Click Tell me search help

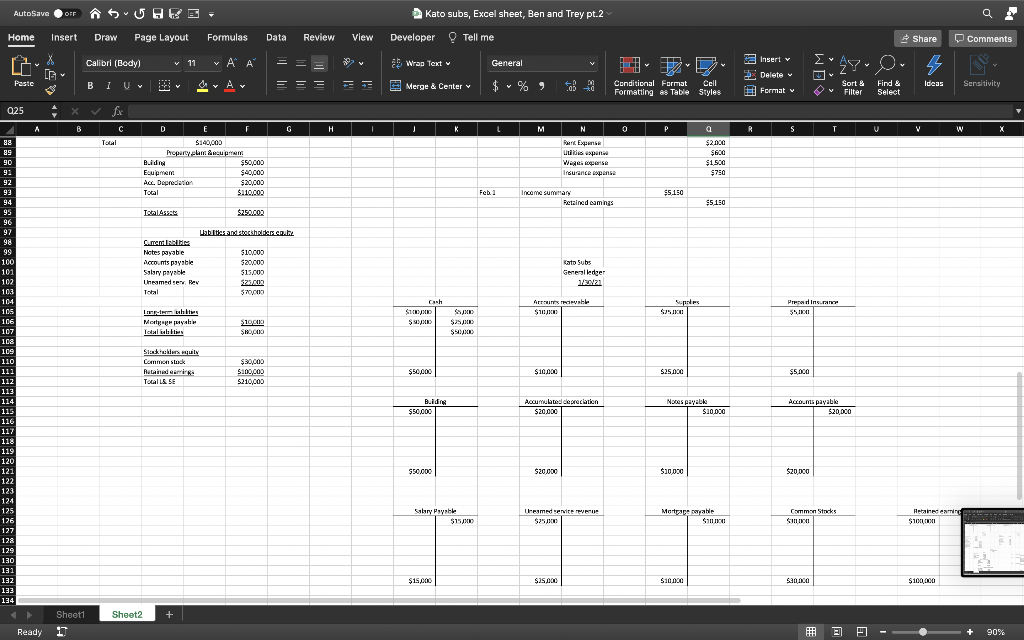point(471,37)
